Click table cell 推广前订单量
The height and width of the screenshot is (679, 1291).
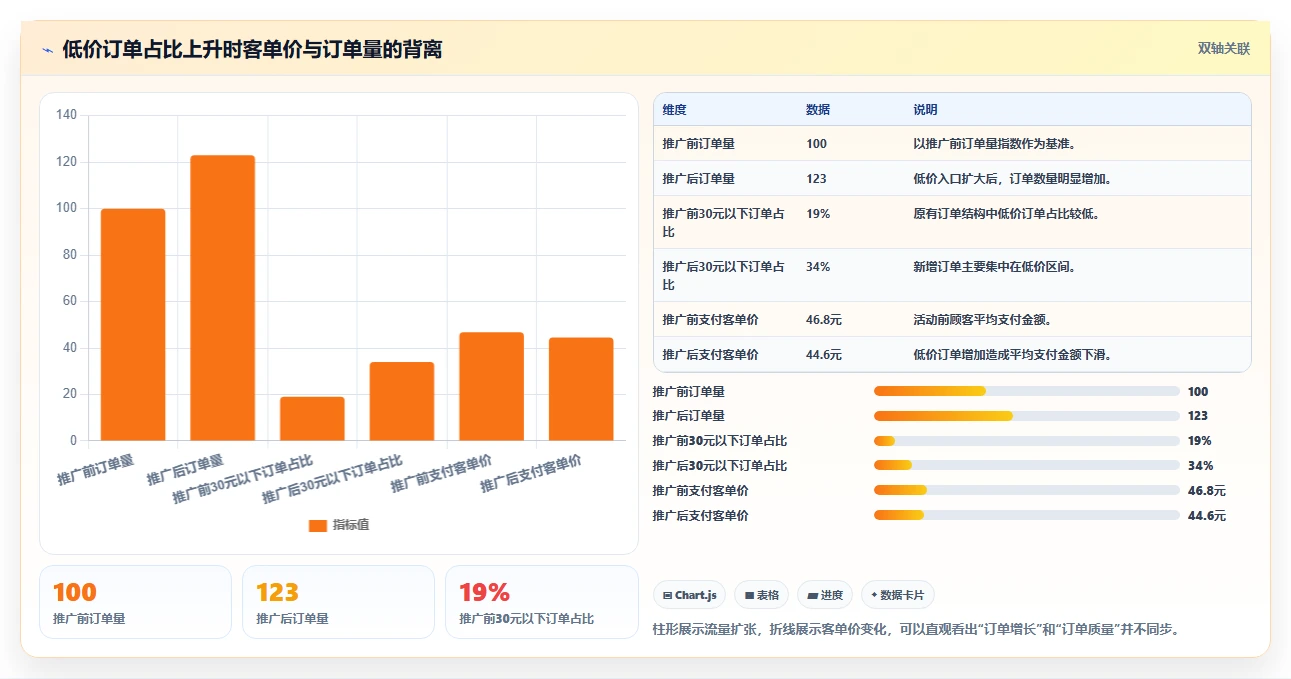coord(698,144)
